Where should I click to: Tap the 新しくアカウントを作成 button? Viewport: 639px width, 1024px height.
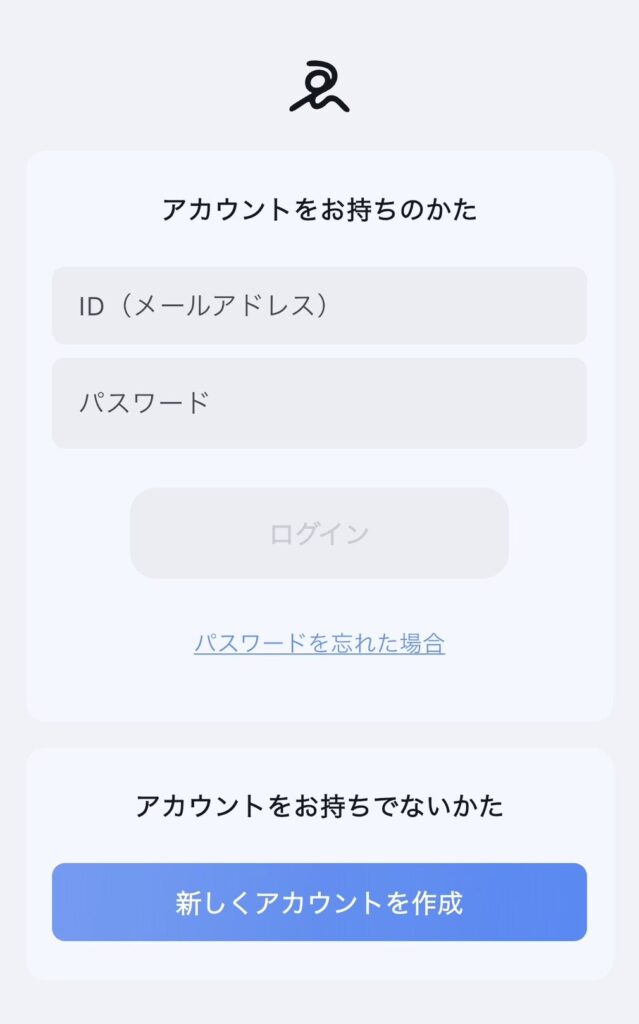(x=319, y=902)
